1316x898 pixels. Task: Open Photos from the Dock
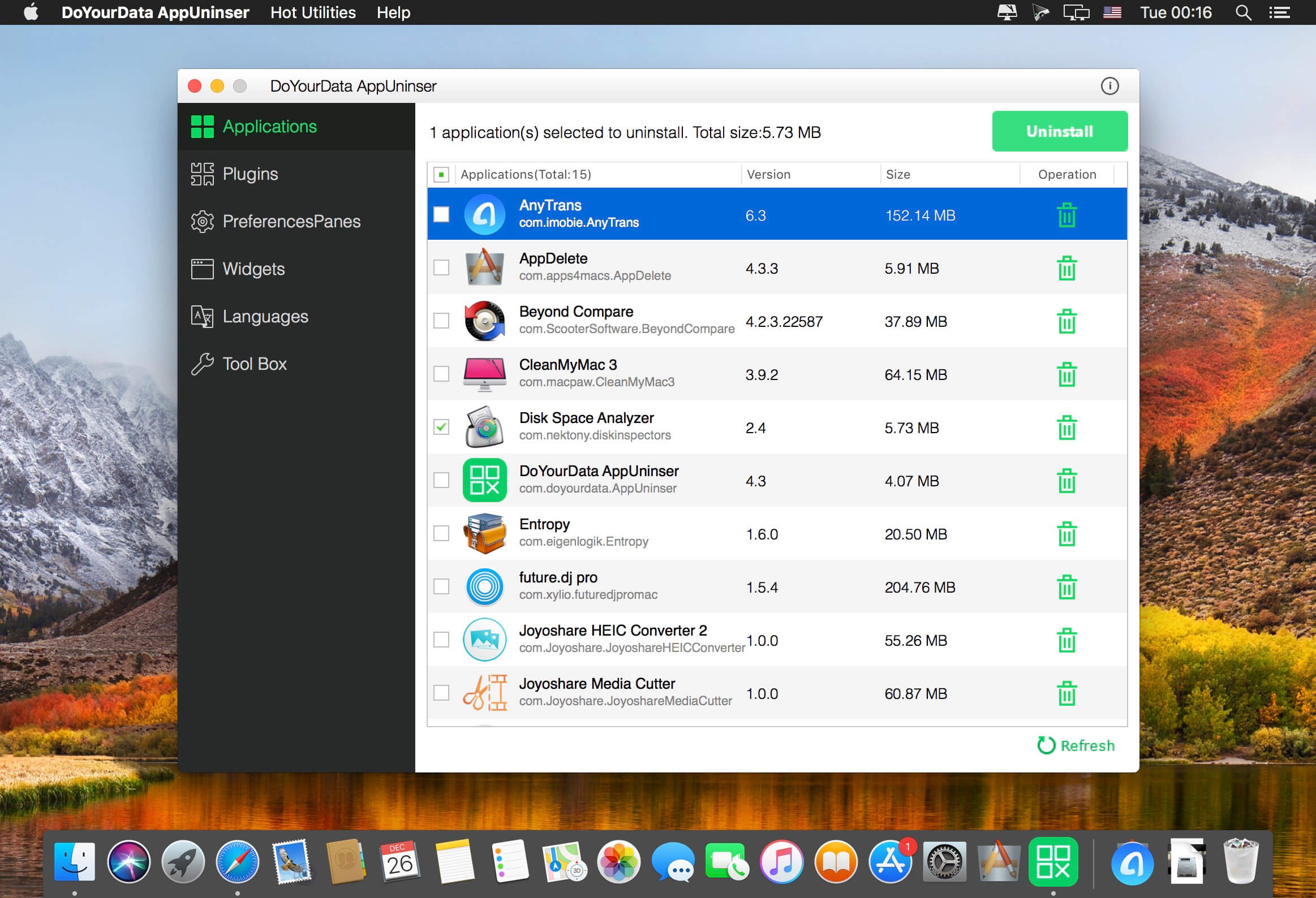(x=618, y=862)
